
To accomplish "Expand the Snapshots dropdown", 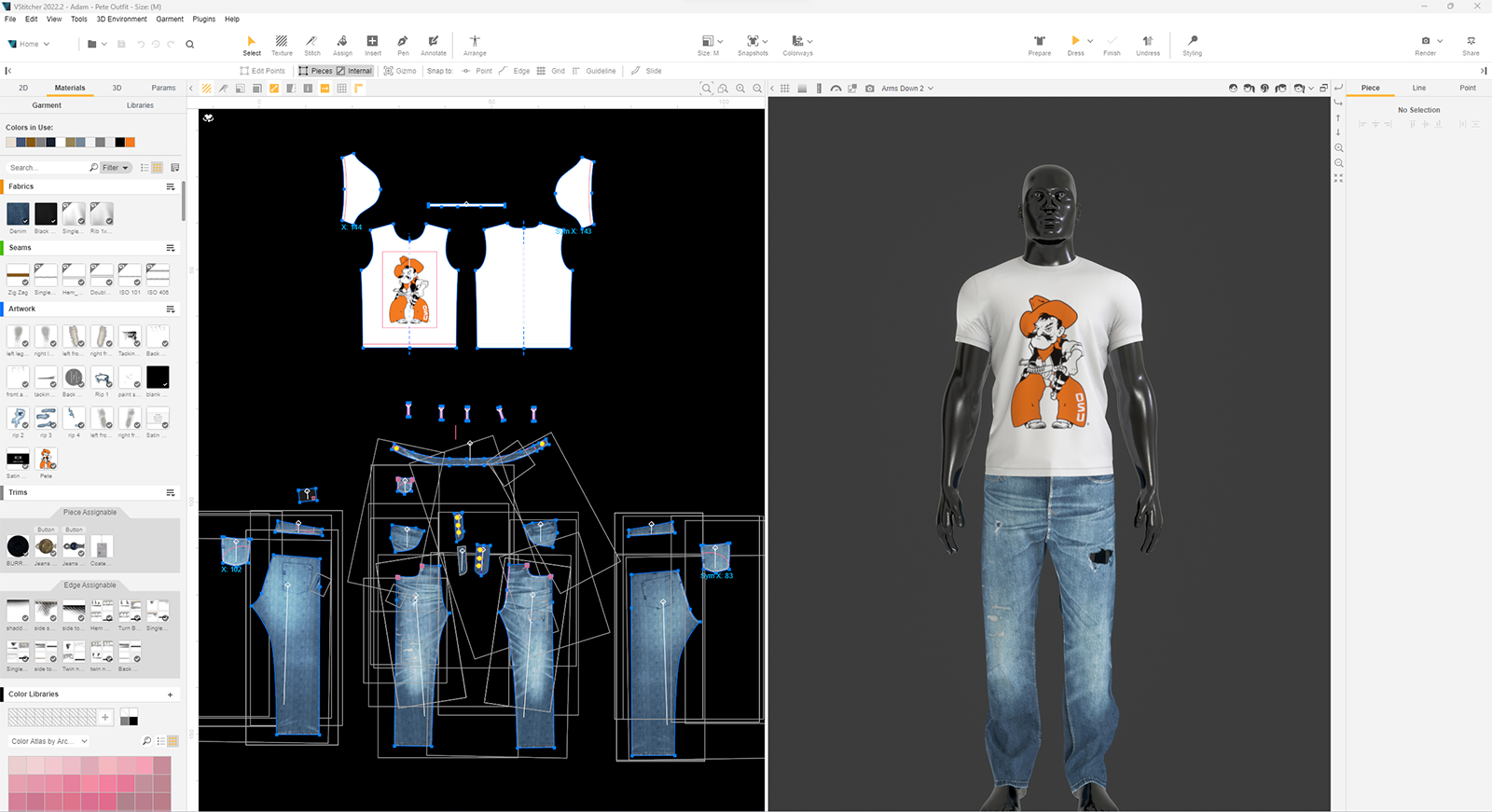I will coord(765,41).
